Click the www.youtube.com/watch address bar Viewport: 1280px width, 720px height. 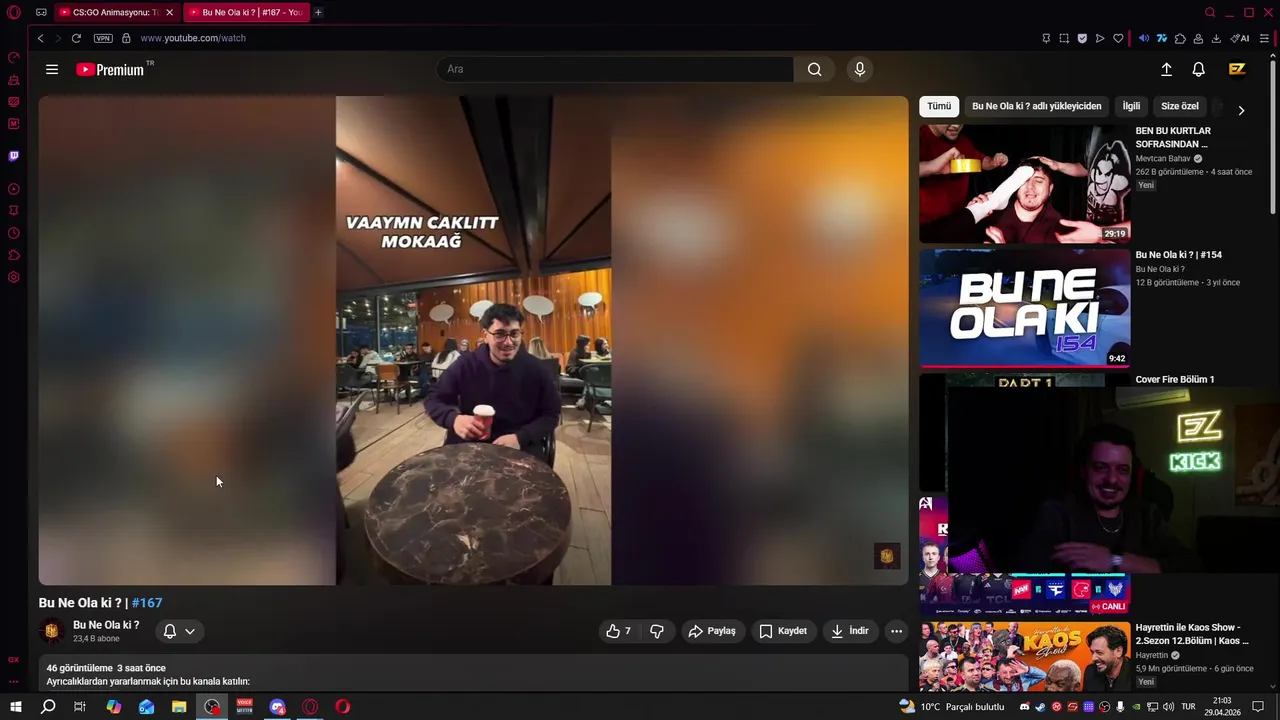pyautogui.click(x=193, y=38)
